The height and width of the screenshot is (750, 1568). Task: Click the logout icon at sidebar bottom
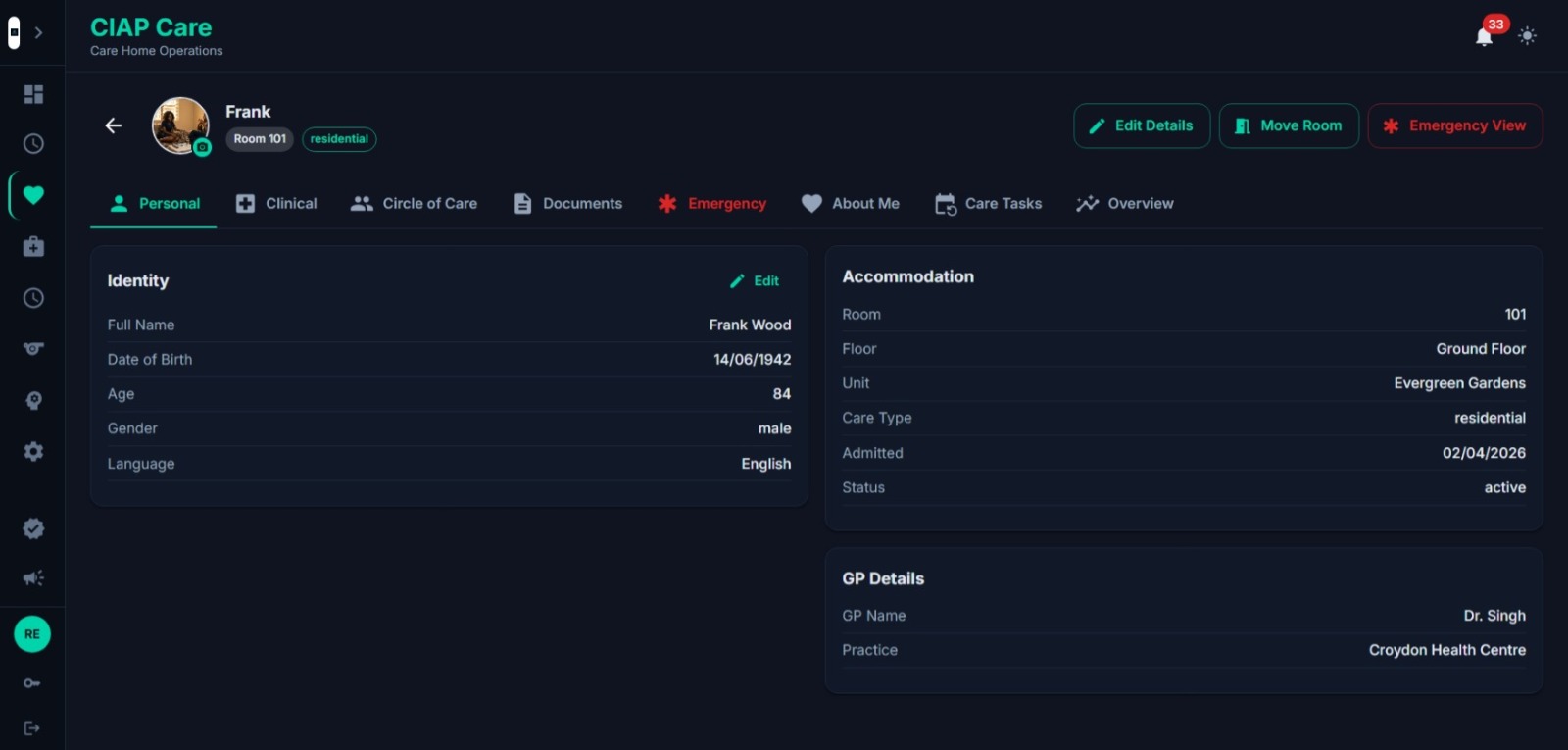tap(32, 728)
